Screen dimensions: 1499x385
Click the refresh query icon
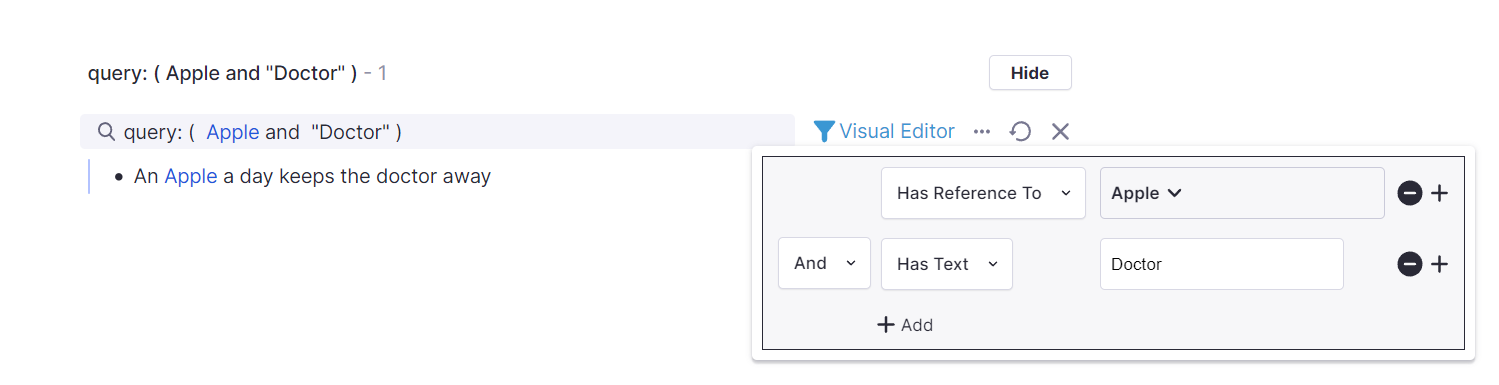pyautogui.click(x=1020, y=131)
